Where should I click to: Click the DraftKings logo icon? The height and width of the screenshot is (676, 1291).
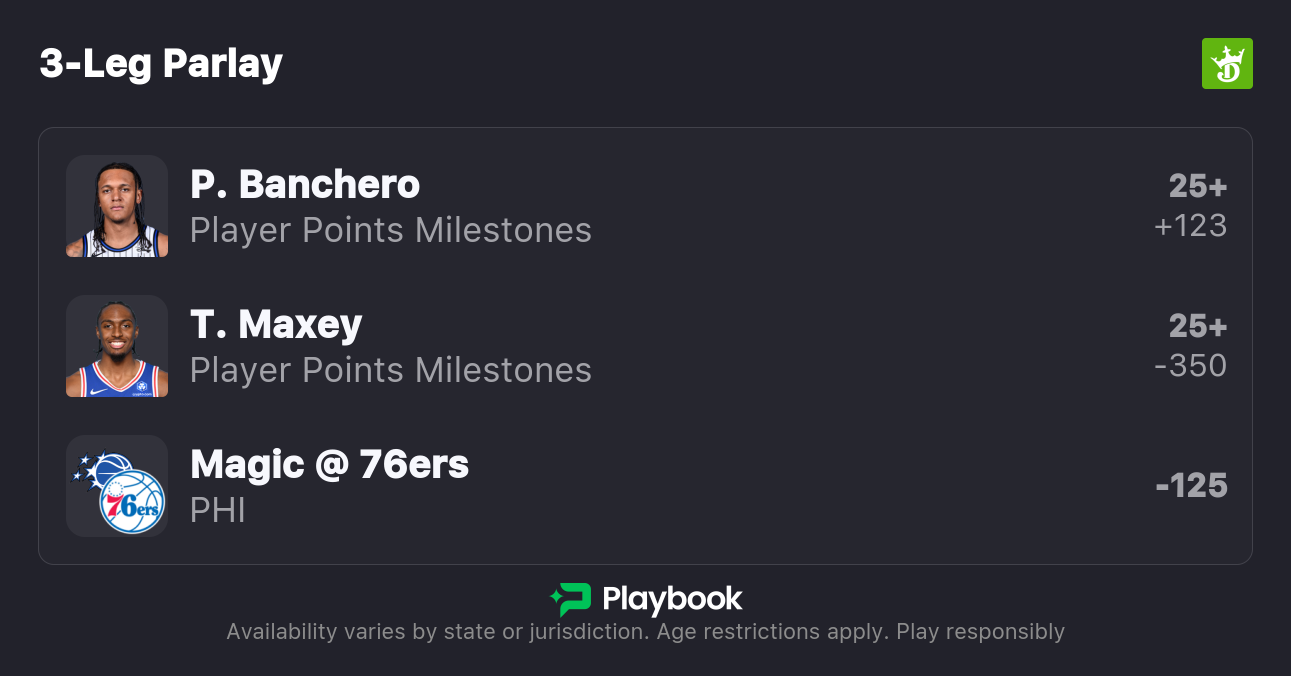pyautogui.click(x=1226, y=64)
